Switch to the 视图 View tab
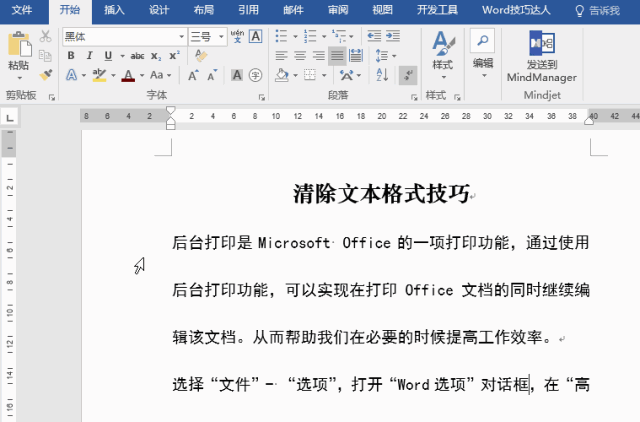This screenshot has height=422, width=640. tap(382, 10)
